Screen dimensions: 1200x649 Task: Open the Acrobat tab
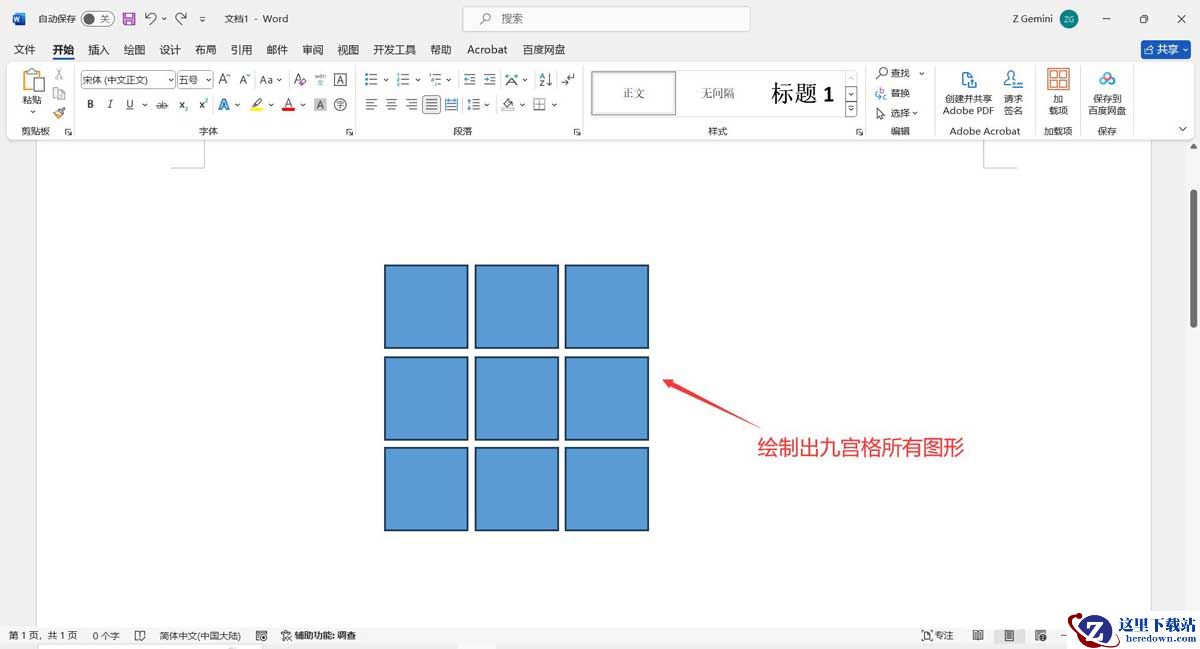tap(487, 49)
